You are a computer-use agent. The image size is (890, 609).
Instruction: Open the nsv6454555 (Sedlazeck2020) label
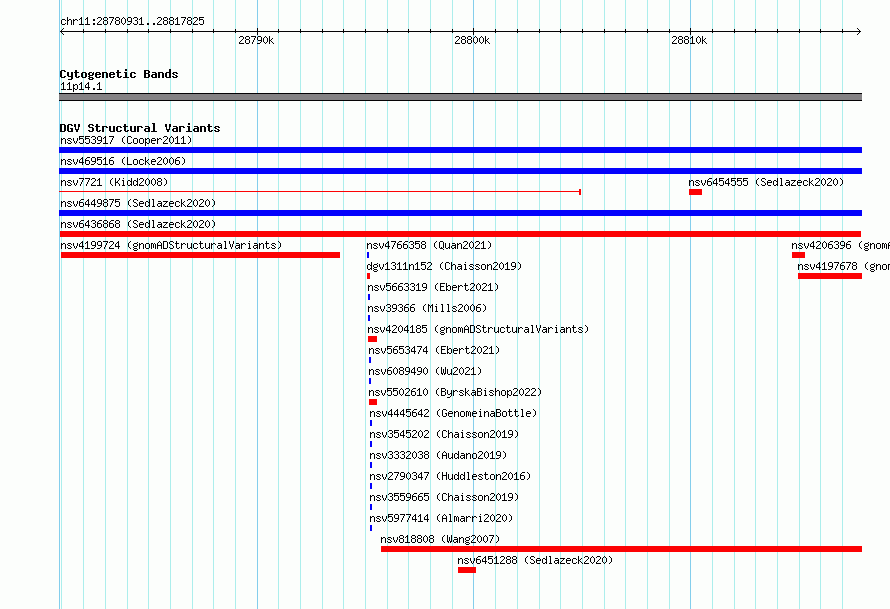click(x=766, y=182)
